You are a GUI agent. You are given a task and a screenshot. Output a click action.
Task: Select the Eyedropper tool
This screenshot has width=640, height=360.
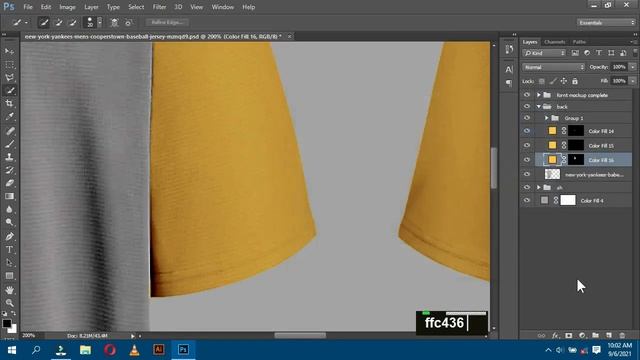pos(9,117)
